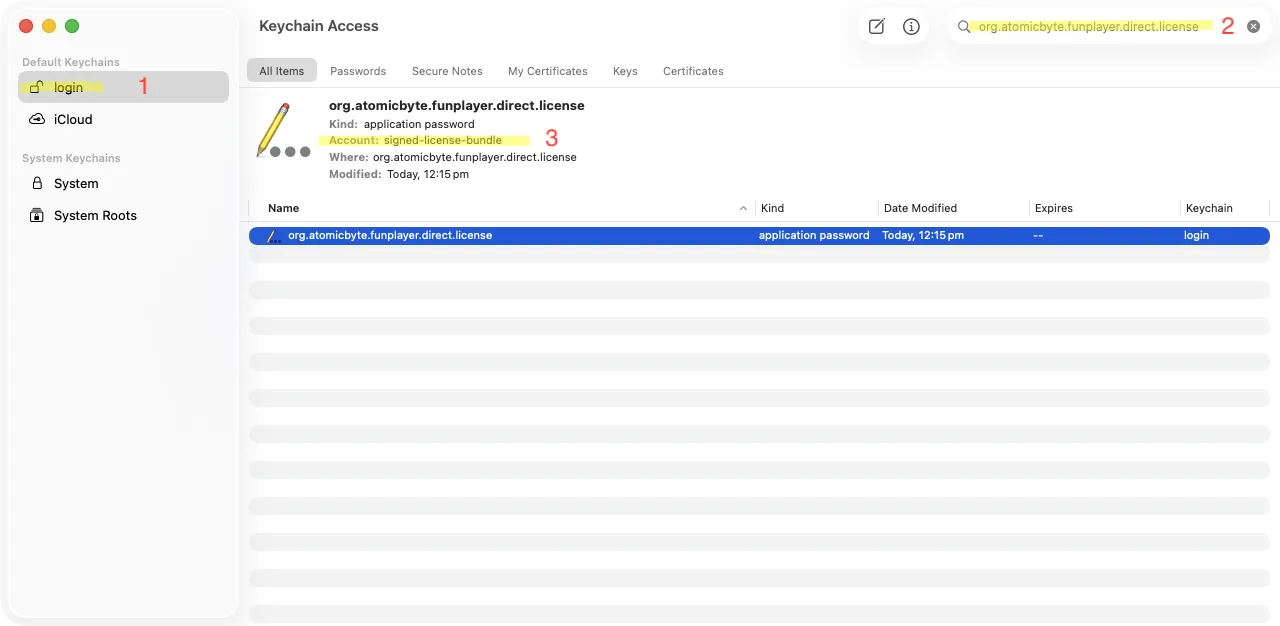Click the search magnifier icon
Screen dimensions: 1280x626
(x=964, y=27)
